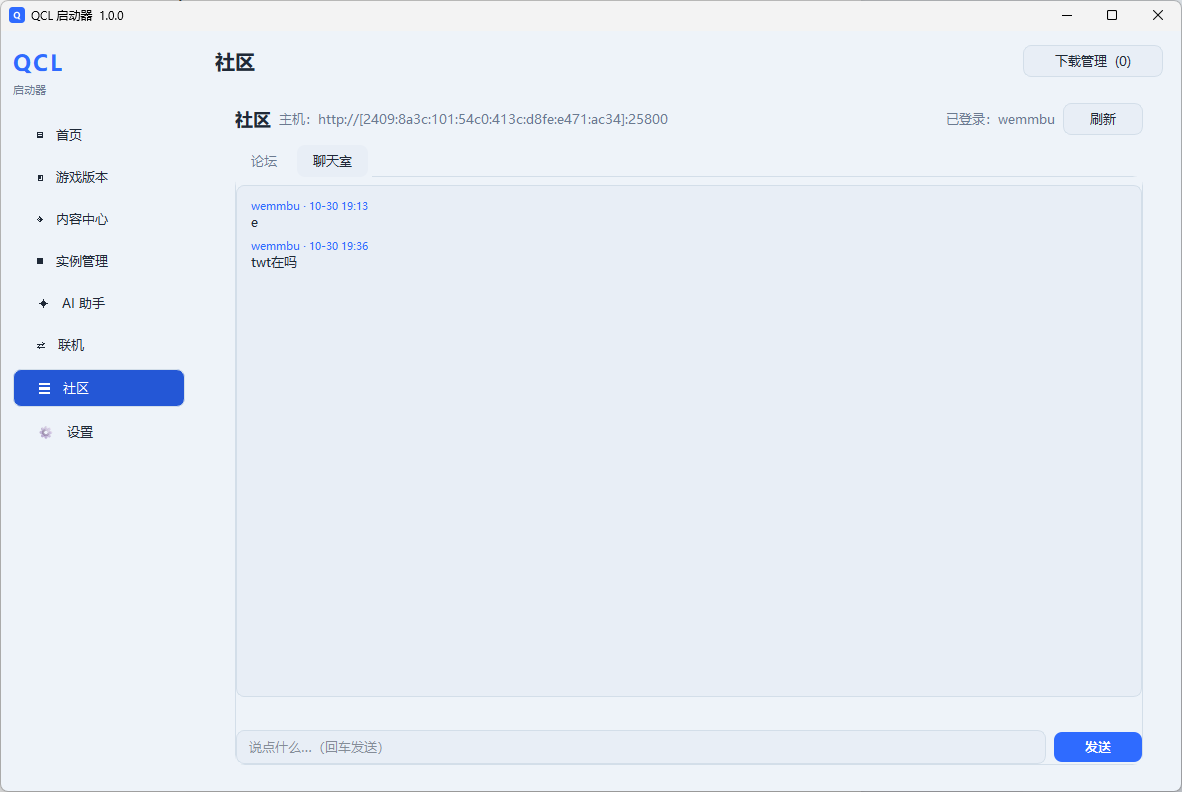The width and height of the screenshot is (1182, 792).
Task: Click the home icon beside 首页
Action: tap(40, 135)
